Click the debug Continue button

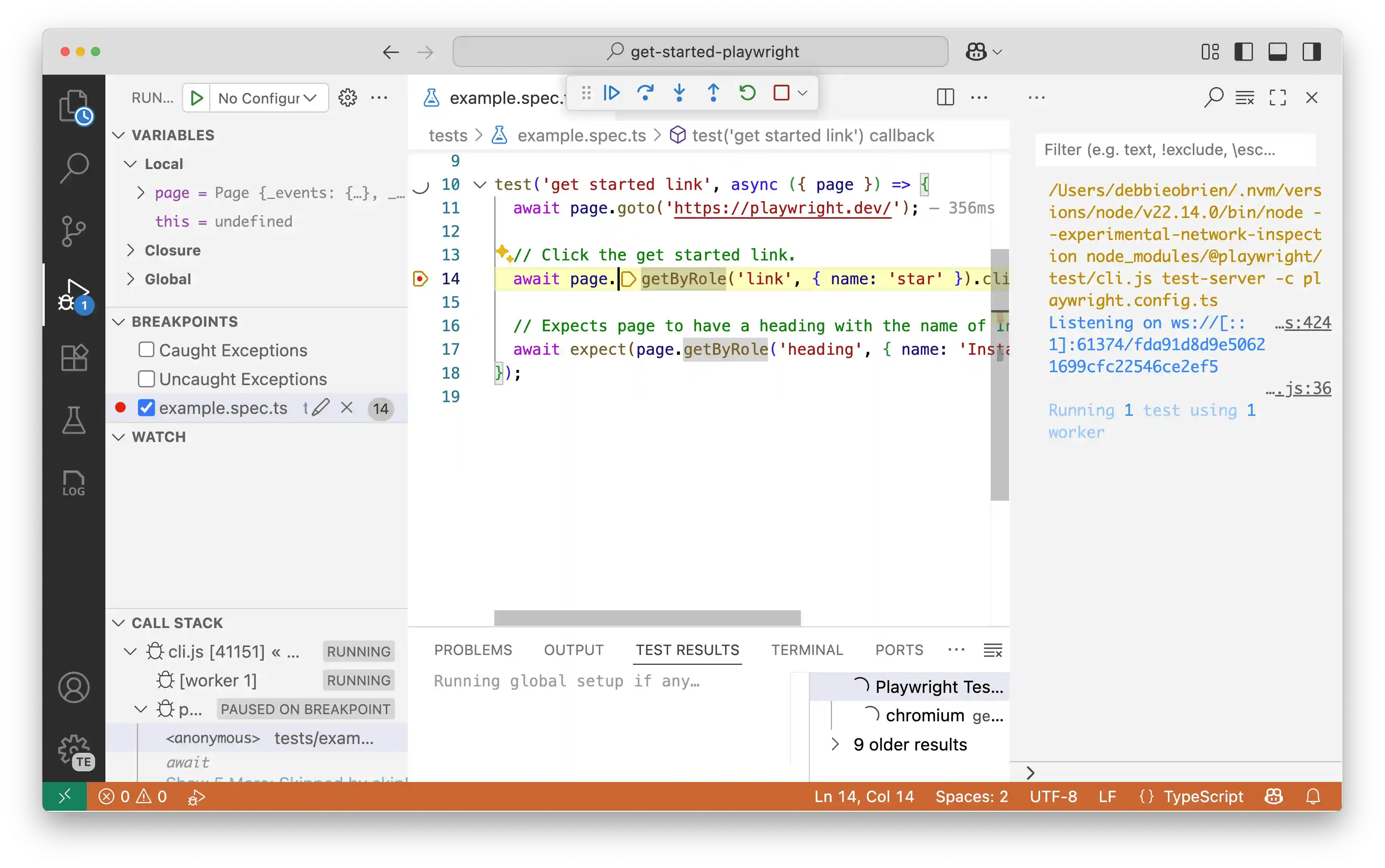[x=611, y=92]
